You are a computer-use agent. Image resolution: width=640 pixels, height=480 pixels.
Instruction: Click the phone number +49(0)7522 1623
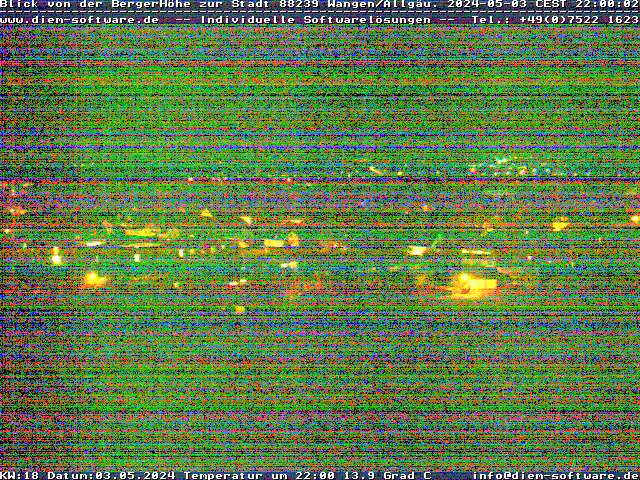[x=578, y=19]
